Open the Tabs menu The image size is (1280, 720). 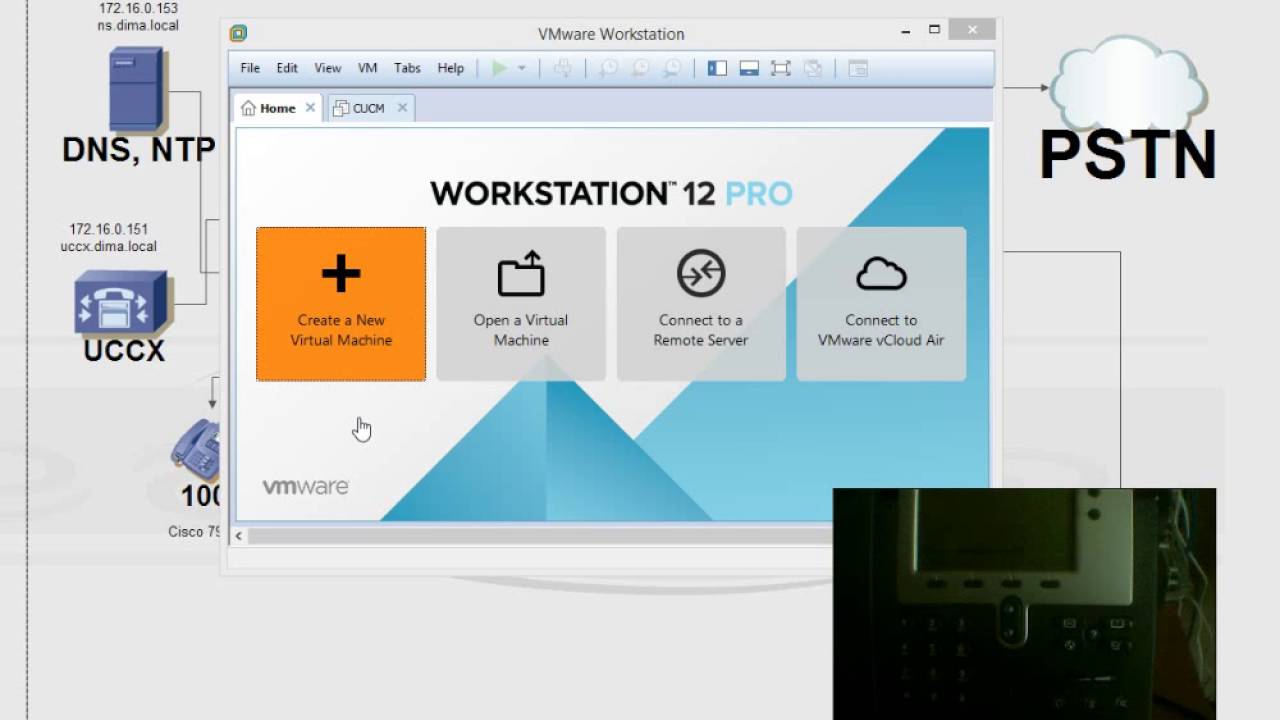tap(407, 68)
